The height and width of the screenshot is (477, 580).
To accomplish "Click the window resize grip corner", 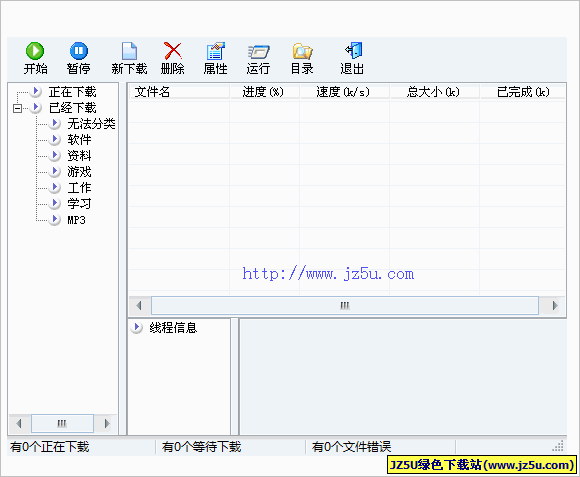I will pyautogui.click(x=558, y=446).
